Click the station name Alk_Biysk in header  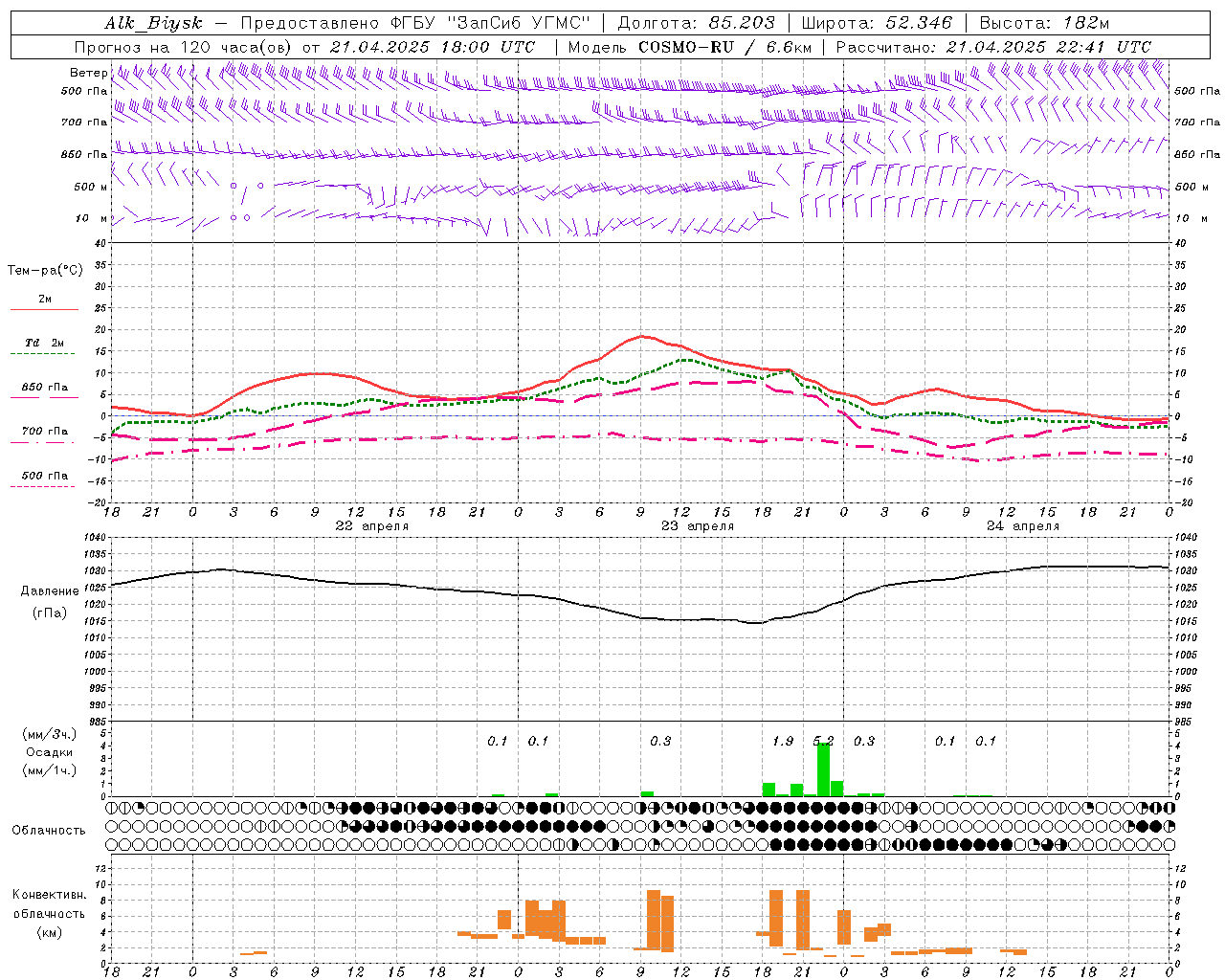tap(153, 23)
